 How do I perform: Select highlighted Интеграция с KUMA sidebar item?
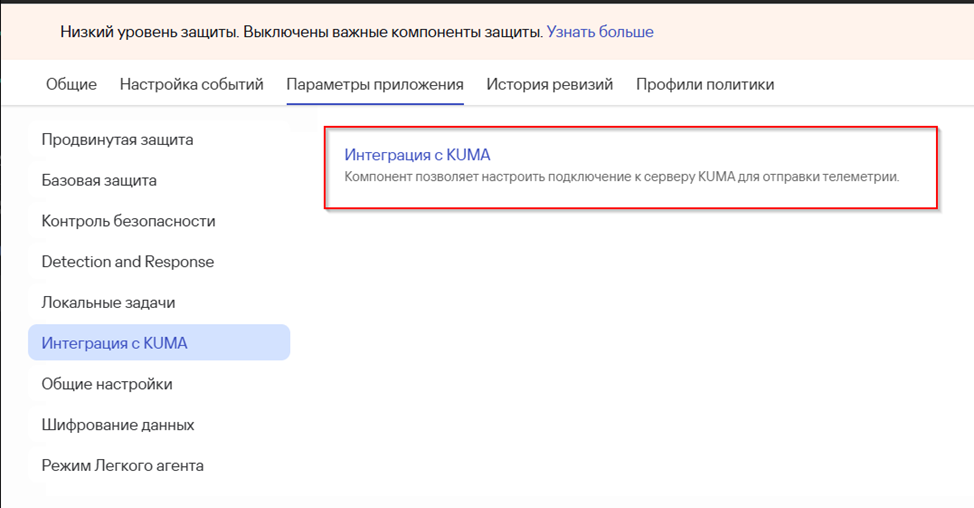click(114, 343)
